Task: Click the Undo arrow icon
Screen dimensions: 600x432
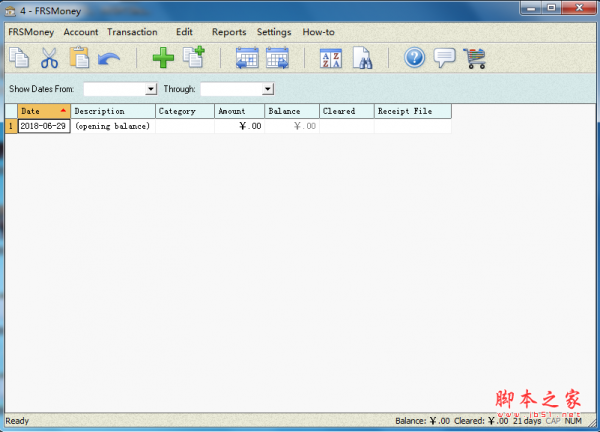Action: point(108,58)
